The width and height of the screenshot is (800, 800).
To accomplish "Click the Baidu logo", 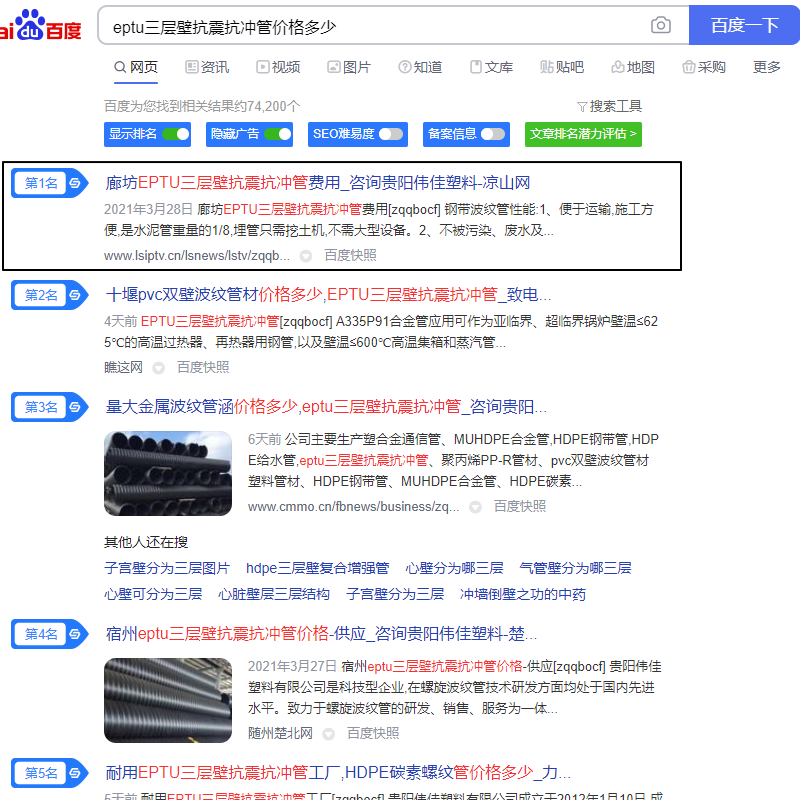I will (x=41, y=26).
